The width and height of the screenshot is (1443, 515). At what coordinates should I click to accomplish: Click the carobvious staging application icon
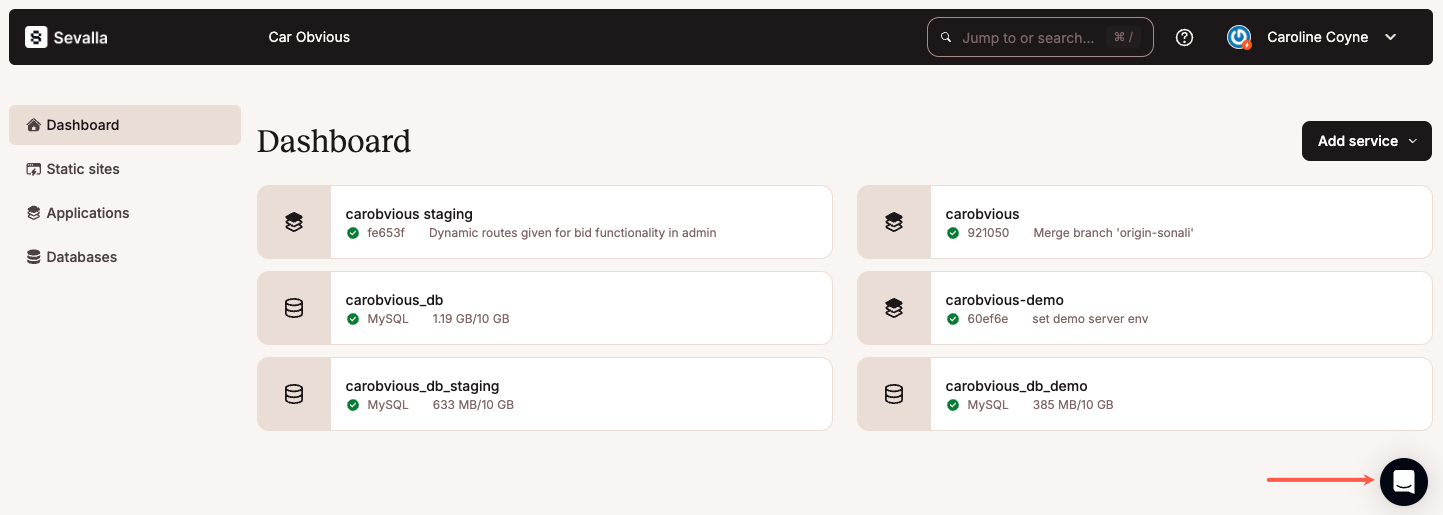[x=294, y=222]
